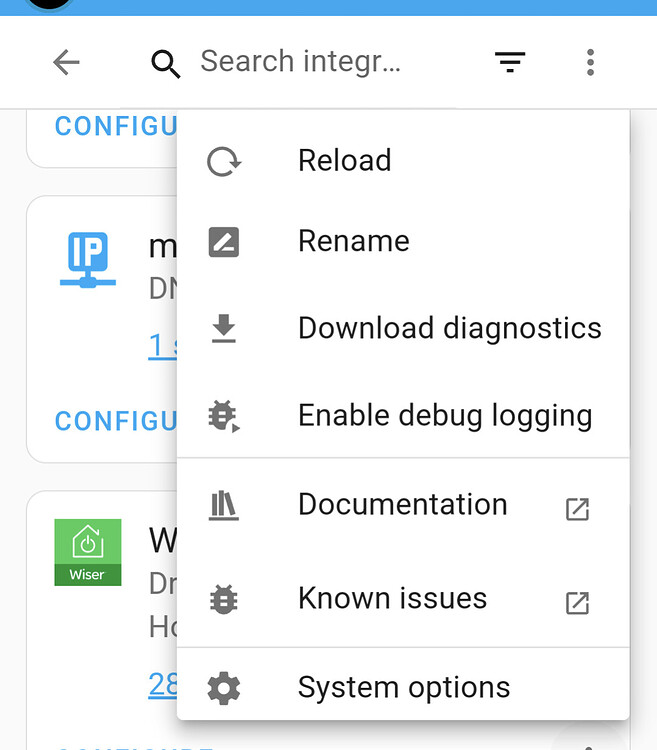Screen dimensions: 657x750
Task: Click into the Search integrations field
Action: point(300,62)
